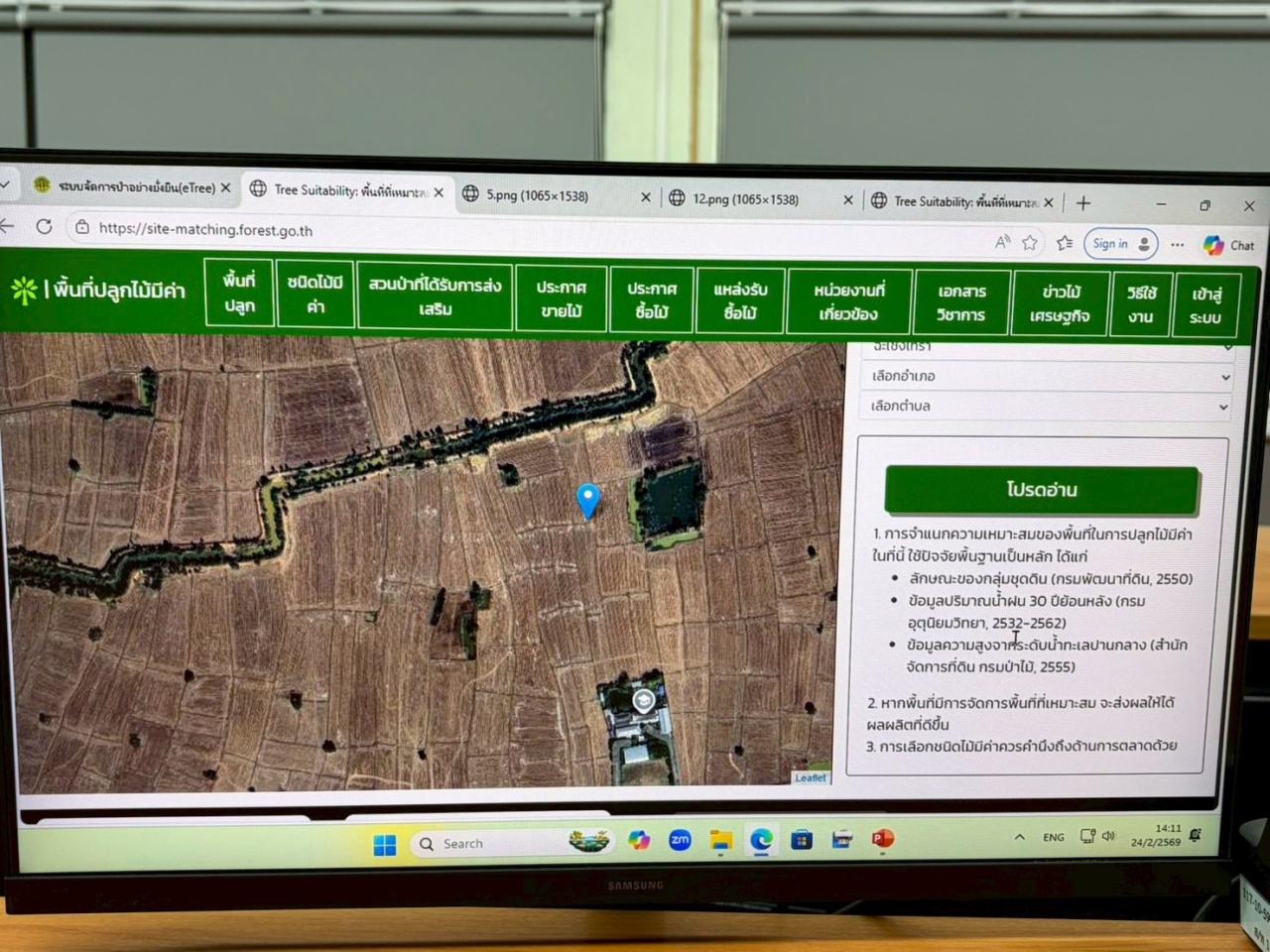This screenshot has width=1270, height=952.
Task: Click the favorites star icon in address bar
Action: [x=1031, y=243]
